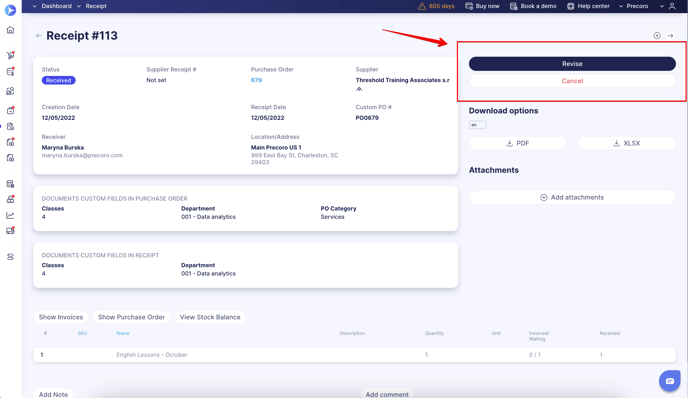Open the delivery truck sidebar icon
Viewport: 688px width, 398px height.
(11, 230)
